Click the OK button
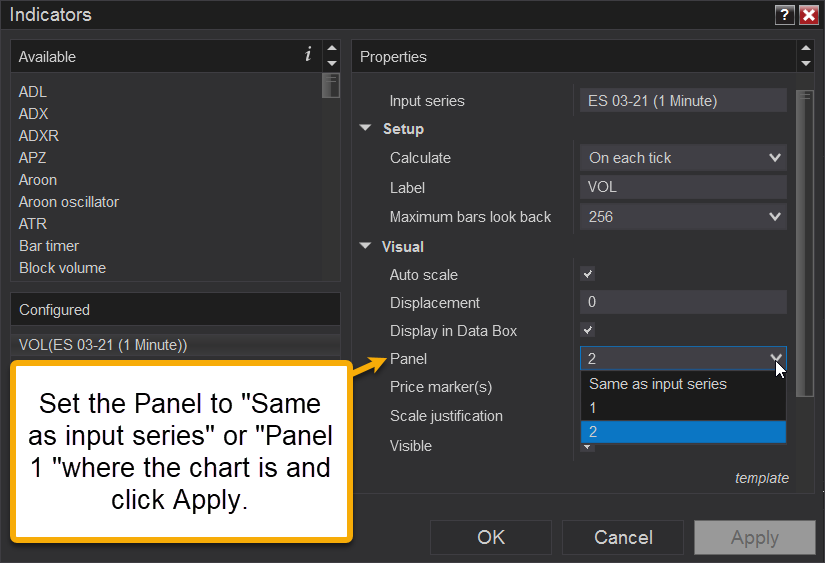This screenshot has width=825, height=563. [491, 537]
